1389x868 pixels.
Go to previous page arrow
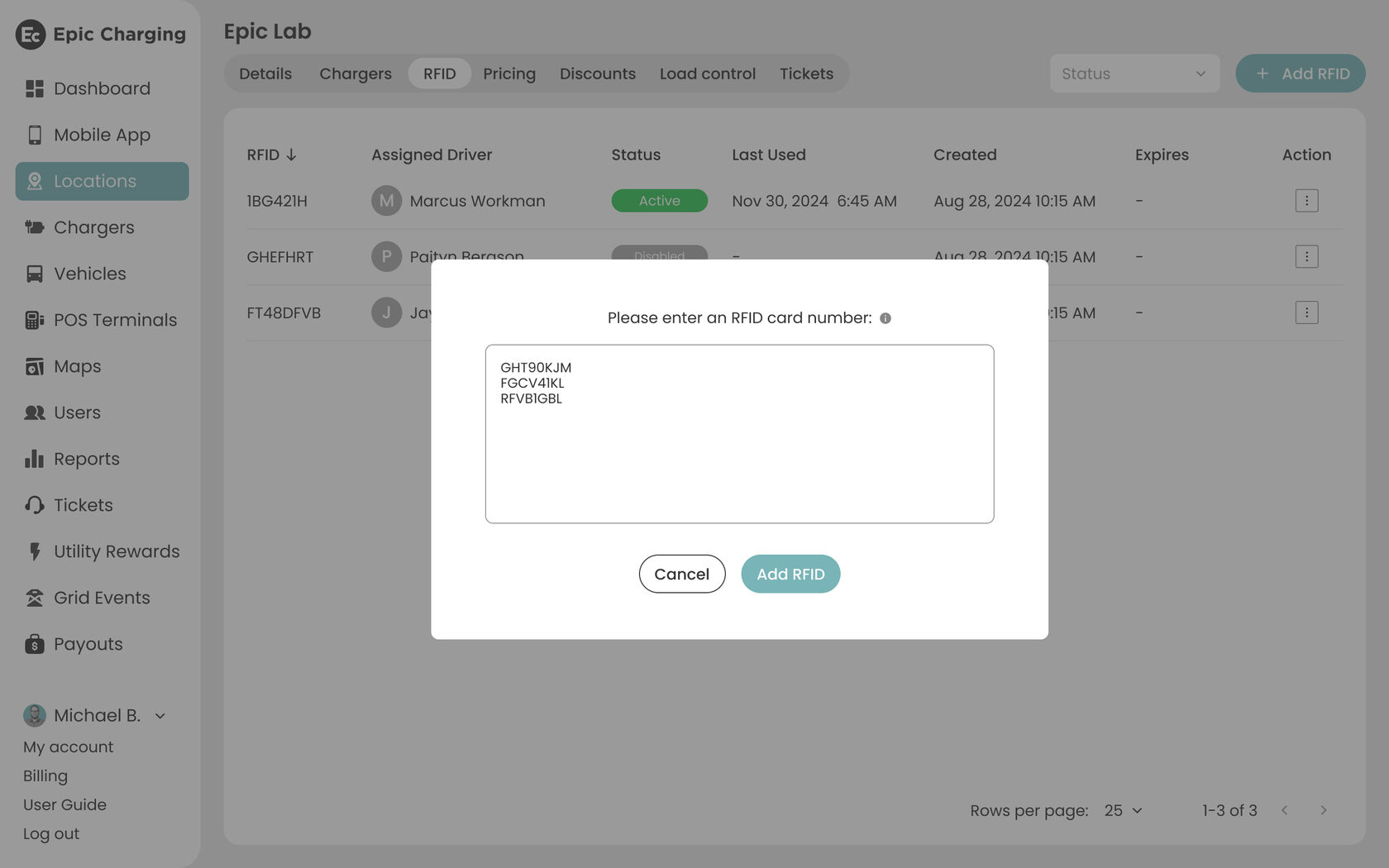point(1284,810)
